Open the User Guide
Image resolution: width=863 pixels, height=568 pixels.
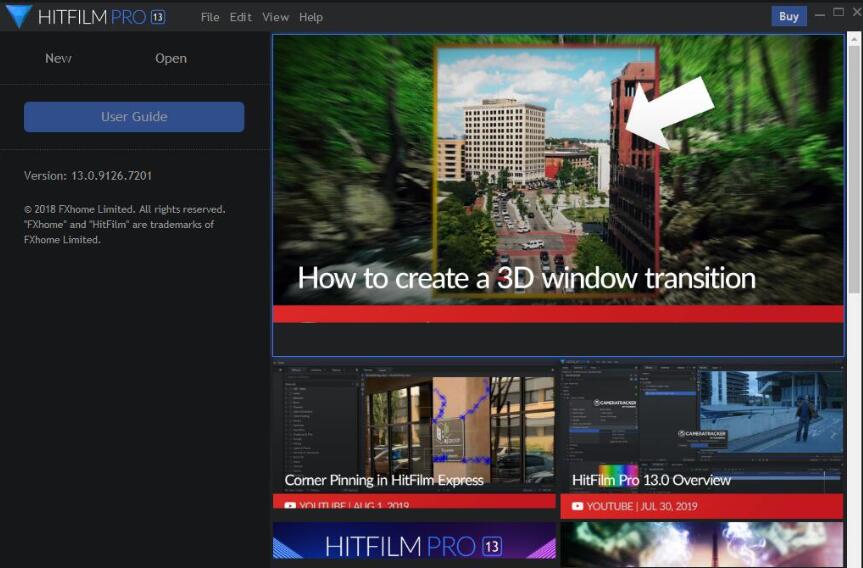(134, 117)
